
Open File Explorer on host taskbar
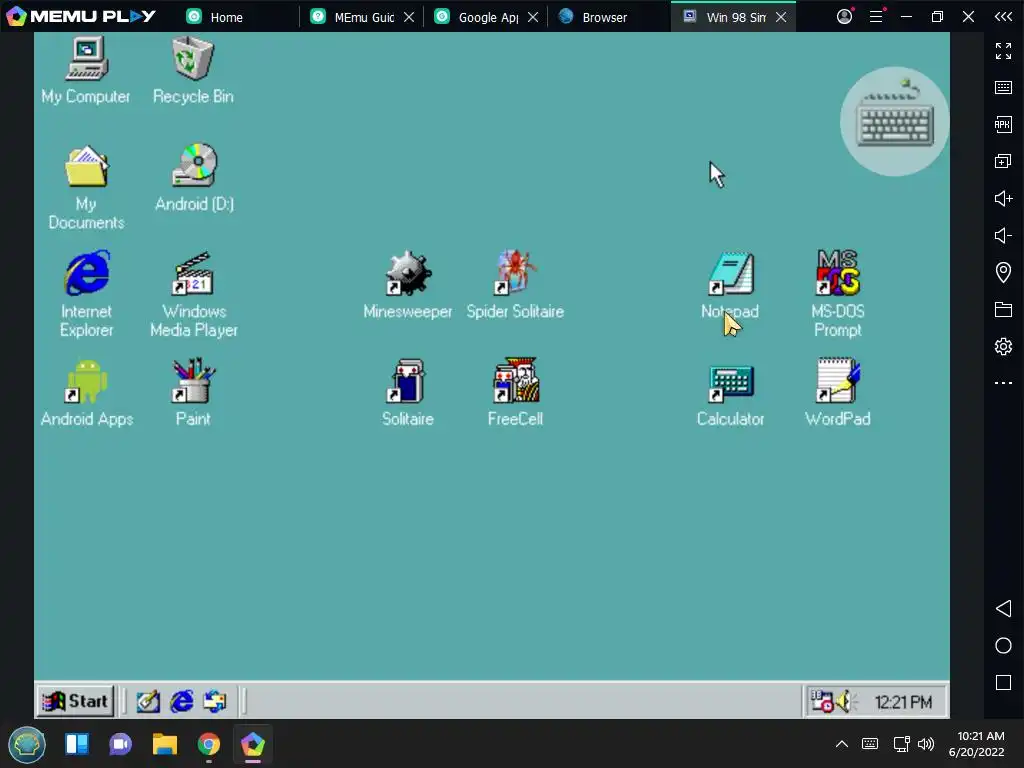[165, 744]
